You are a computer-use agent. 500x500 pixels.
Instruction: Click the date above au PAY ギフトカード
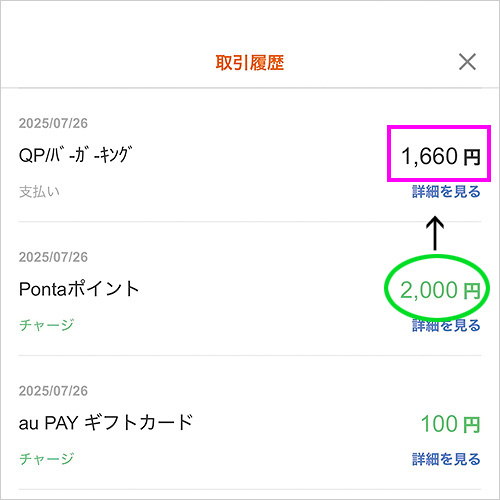pyautogui.click(x=53, y=391)
